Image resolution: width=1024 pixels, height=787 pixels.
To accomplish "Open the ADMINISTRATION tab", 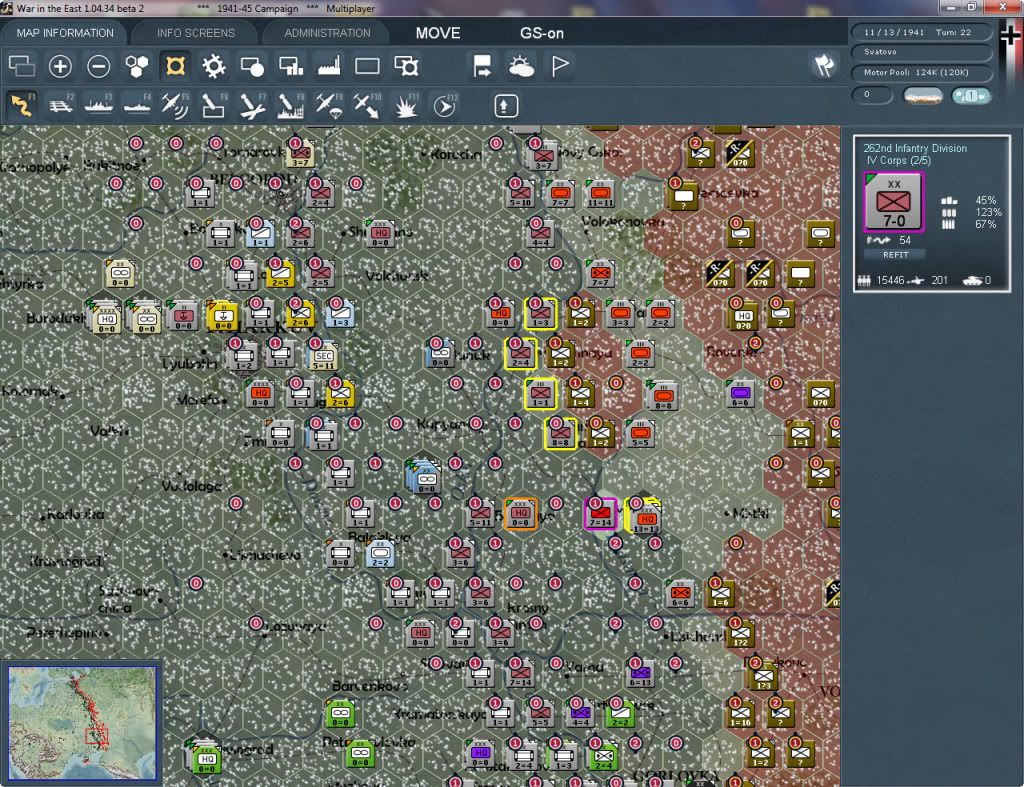I will pos(327,33).
